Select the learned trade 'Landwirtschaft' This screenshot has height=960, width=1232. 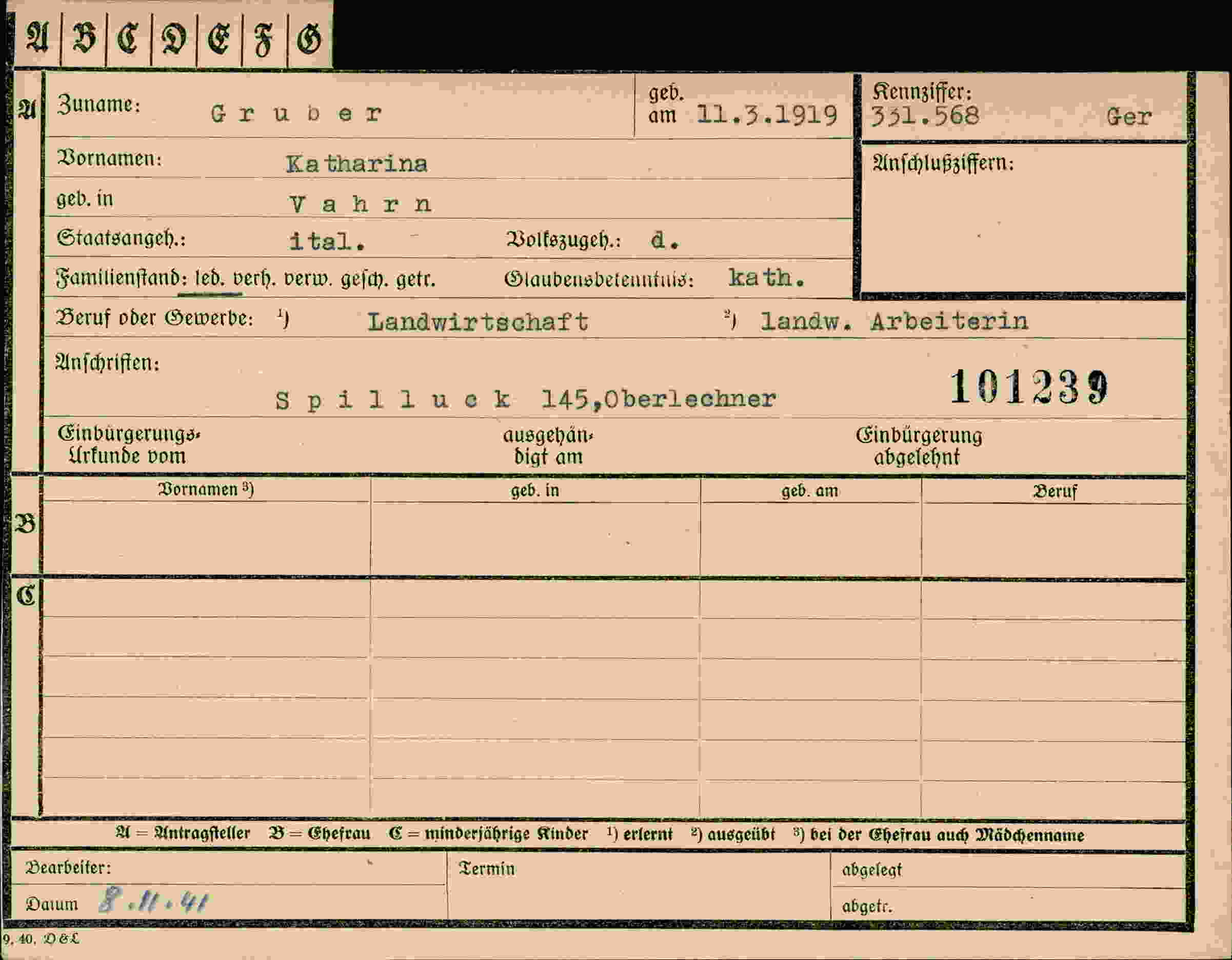coord(479,322)
